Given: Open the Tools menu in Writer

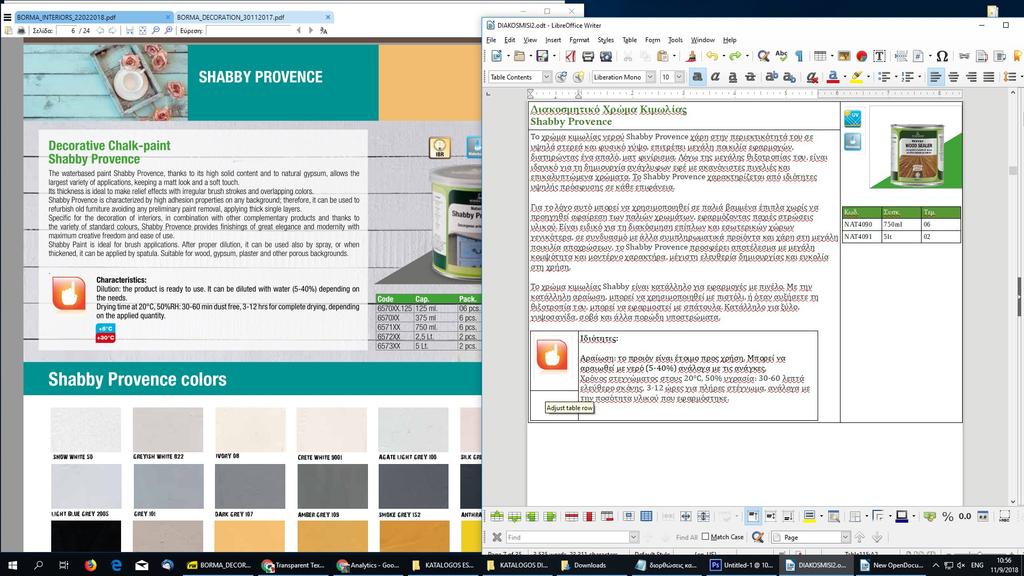Looking at the screenshot, I should (675, 40).
